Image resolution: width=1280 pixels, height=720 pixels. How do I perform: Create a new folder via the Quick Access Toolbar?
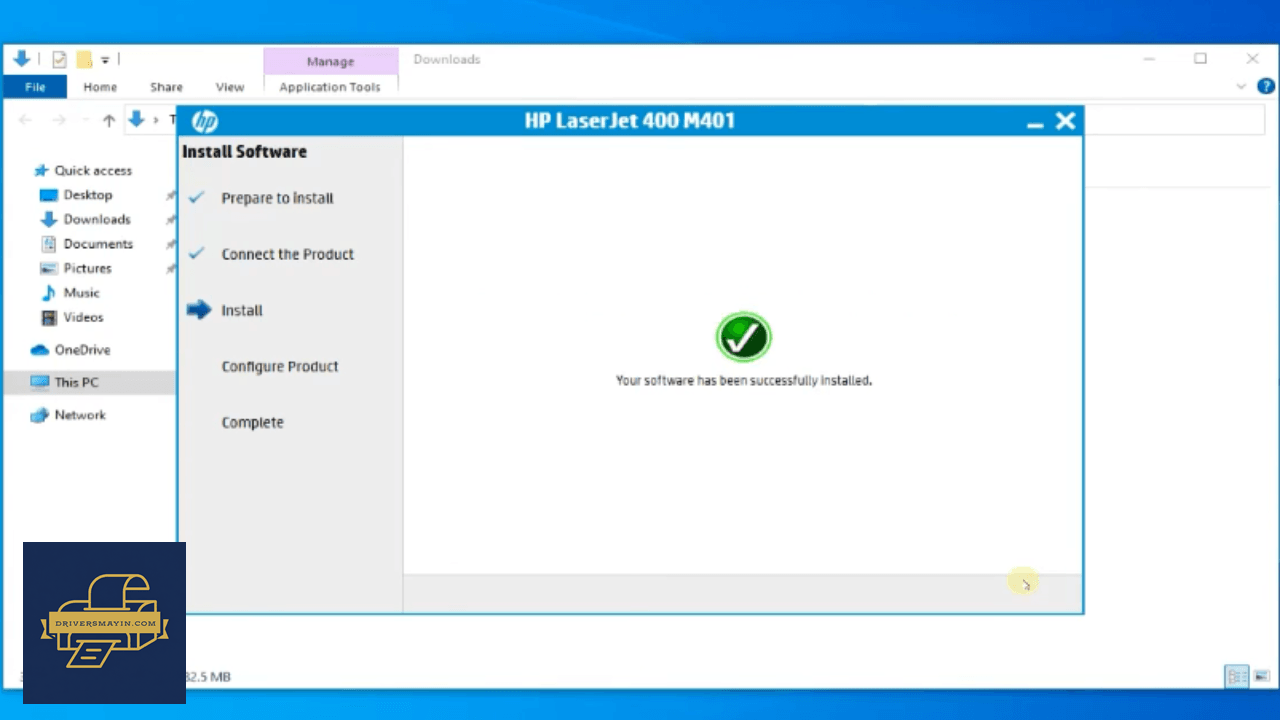pos(85,60)
